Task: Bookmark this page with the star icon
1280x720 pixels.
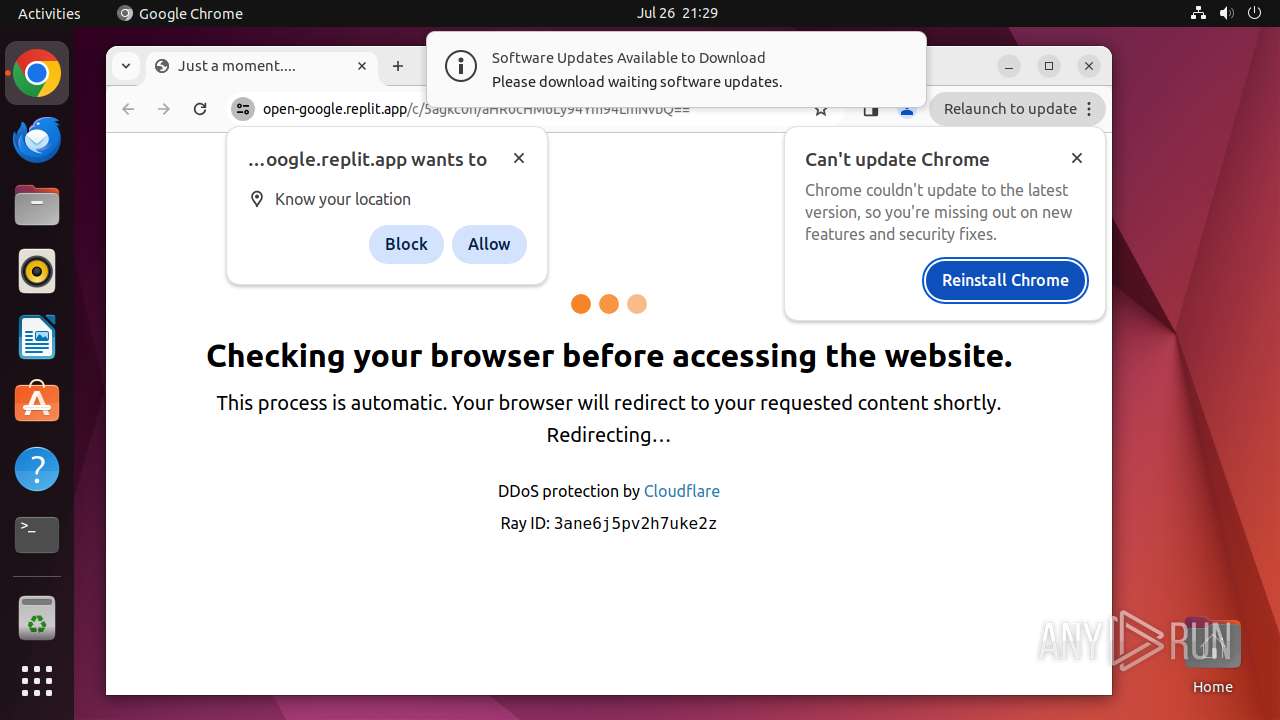Action: pos(821,110)
